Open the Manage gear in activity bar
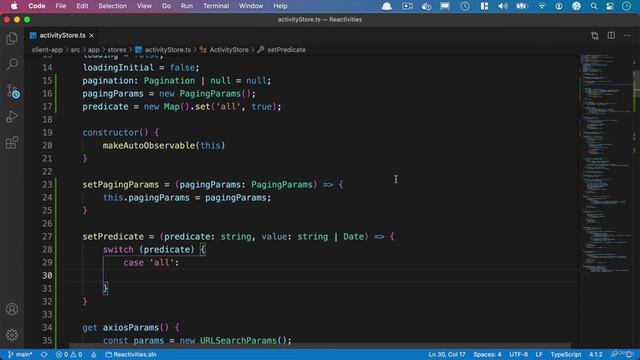 click(12, 335)
